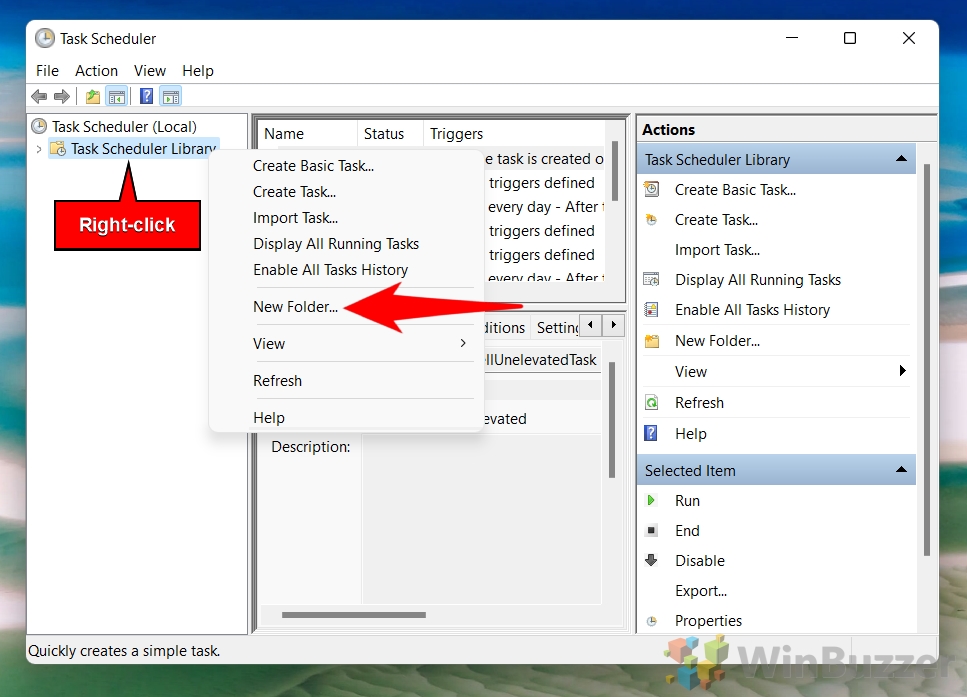This screenshot has height=697, width=967.
Task: Choose Display All Running Tasks in context menu
Action: click(x=336, y=244)
